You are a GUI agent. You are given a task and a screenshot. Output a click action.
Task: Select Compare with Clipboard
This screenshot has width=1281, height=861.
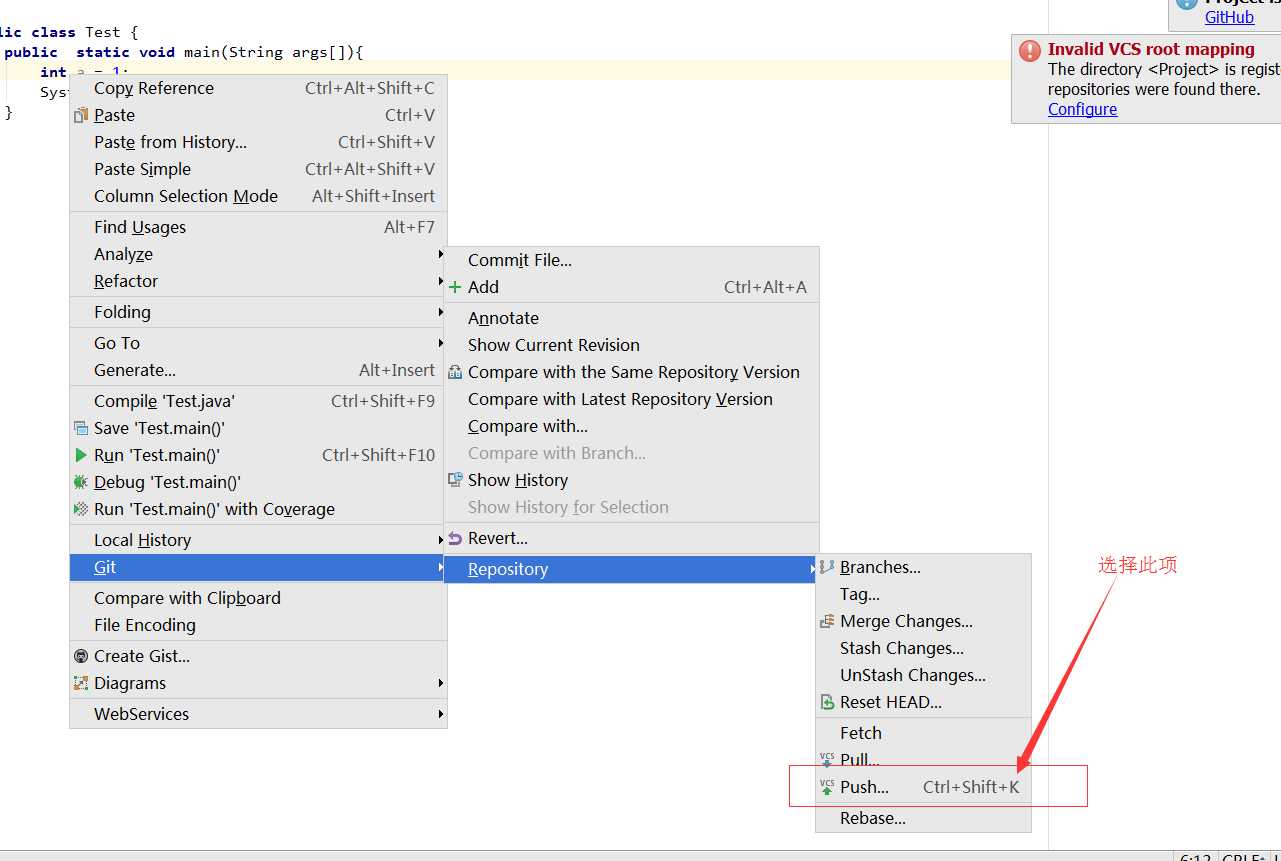pyautogui.click(x=258, y=598)
